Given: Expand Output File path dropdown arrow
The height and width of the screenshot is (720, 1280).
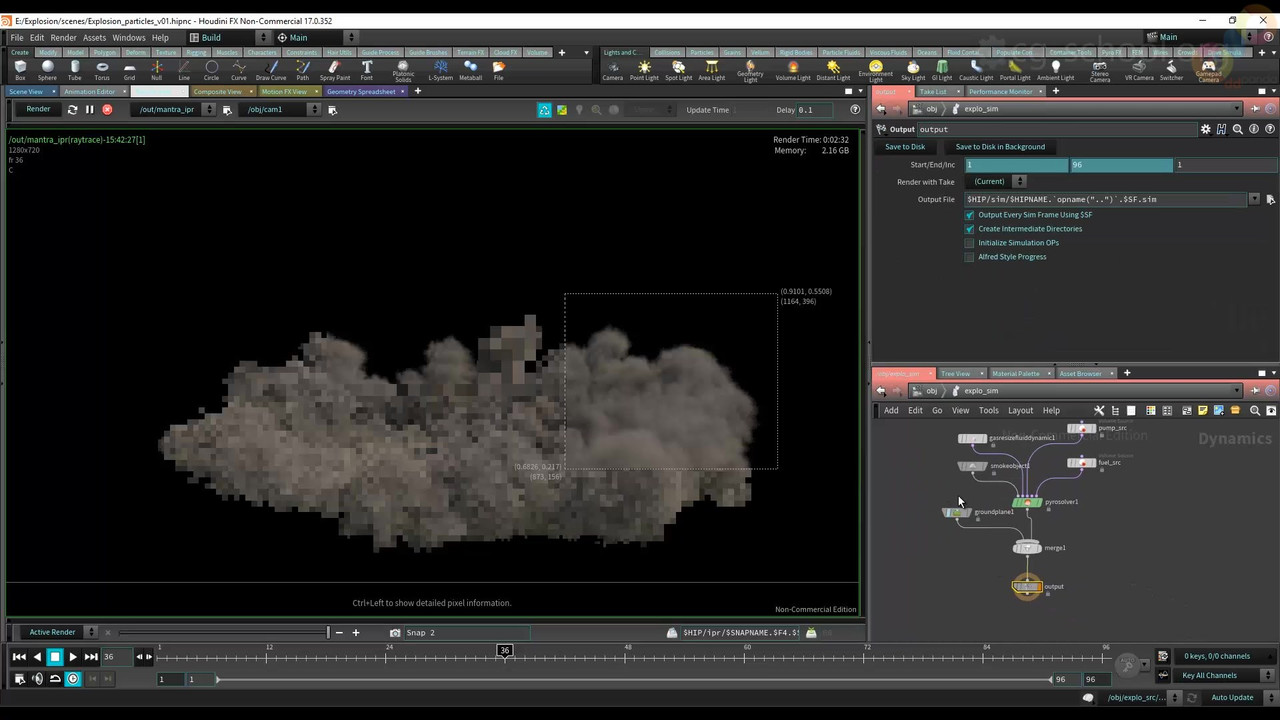Looking at the screenshot, I should tap(1254, 199).
